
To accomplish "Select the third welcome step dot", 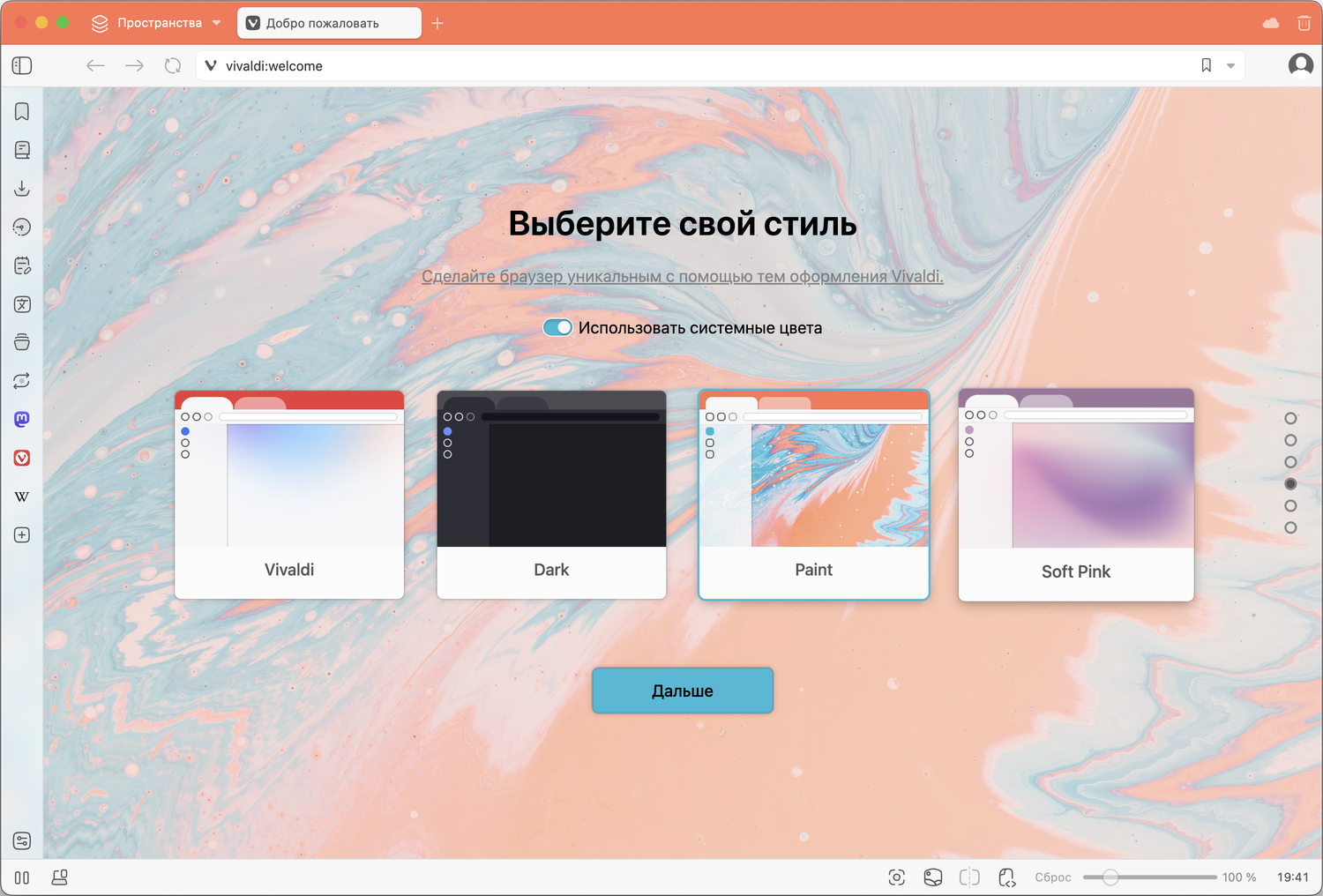I will pos(1290,462).
